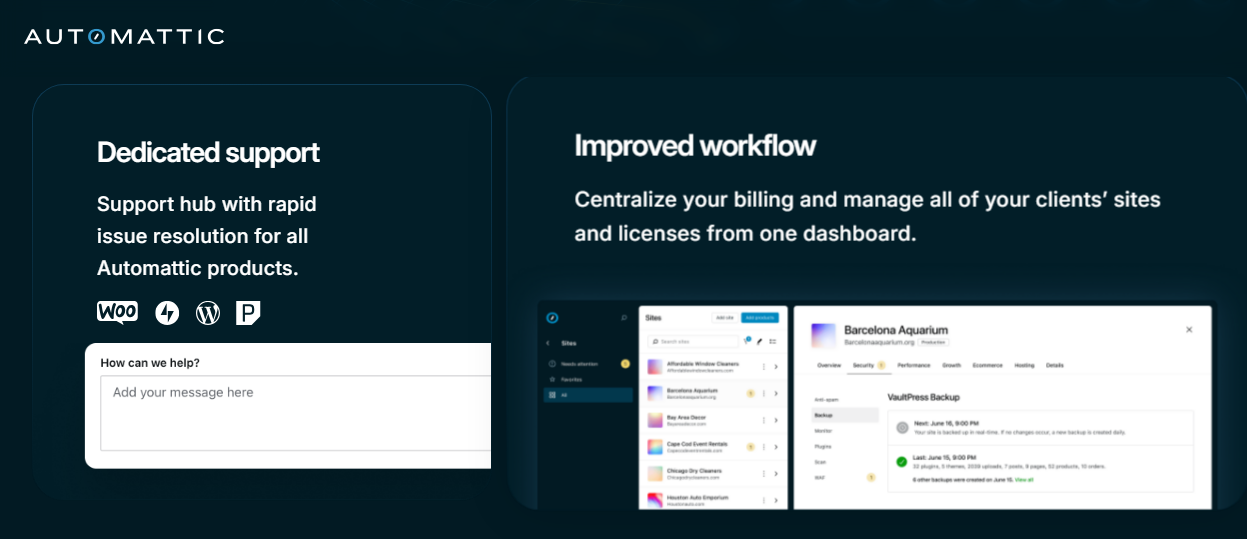
Task: Select Monitor in the security menu
Action: (x=823, y=430)
